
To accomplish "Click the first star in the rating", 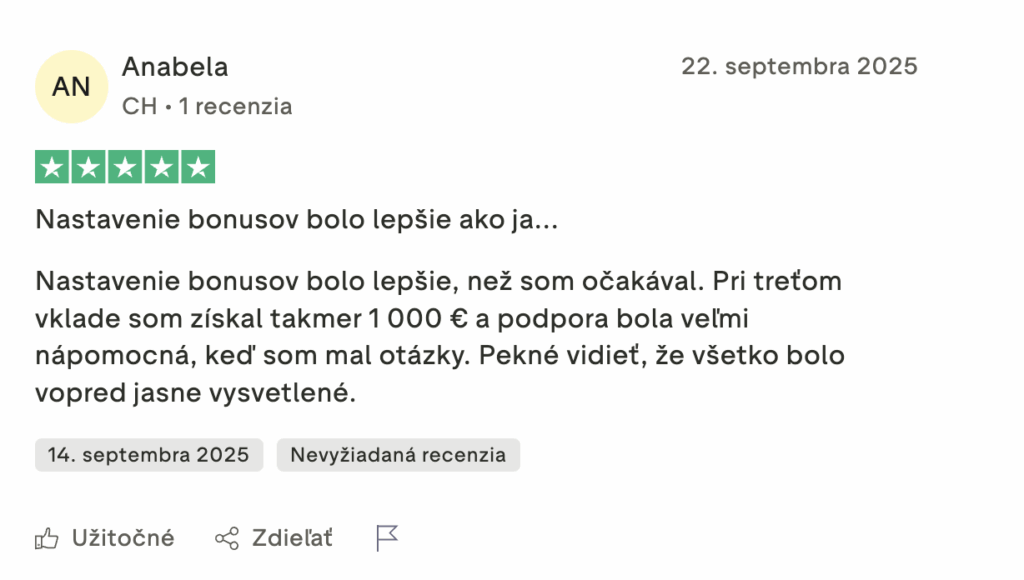I will [52, 168].
